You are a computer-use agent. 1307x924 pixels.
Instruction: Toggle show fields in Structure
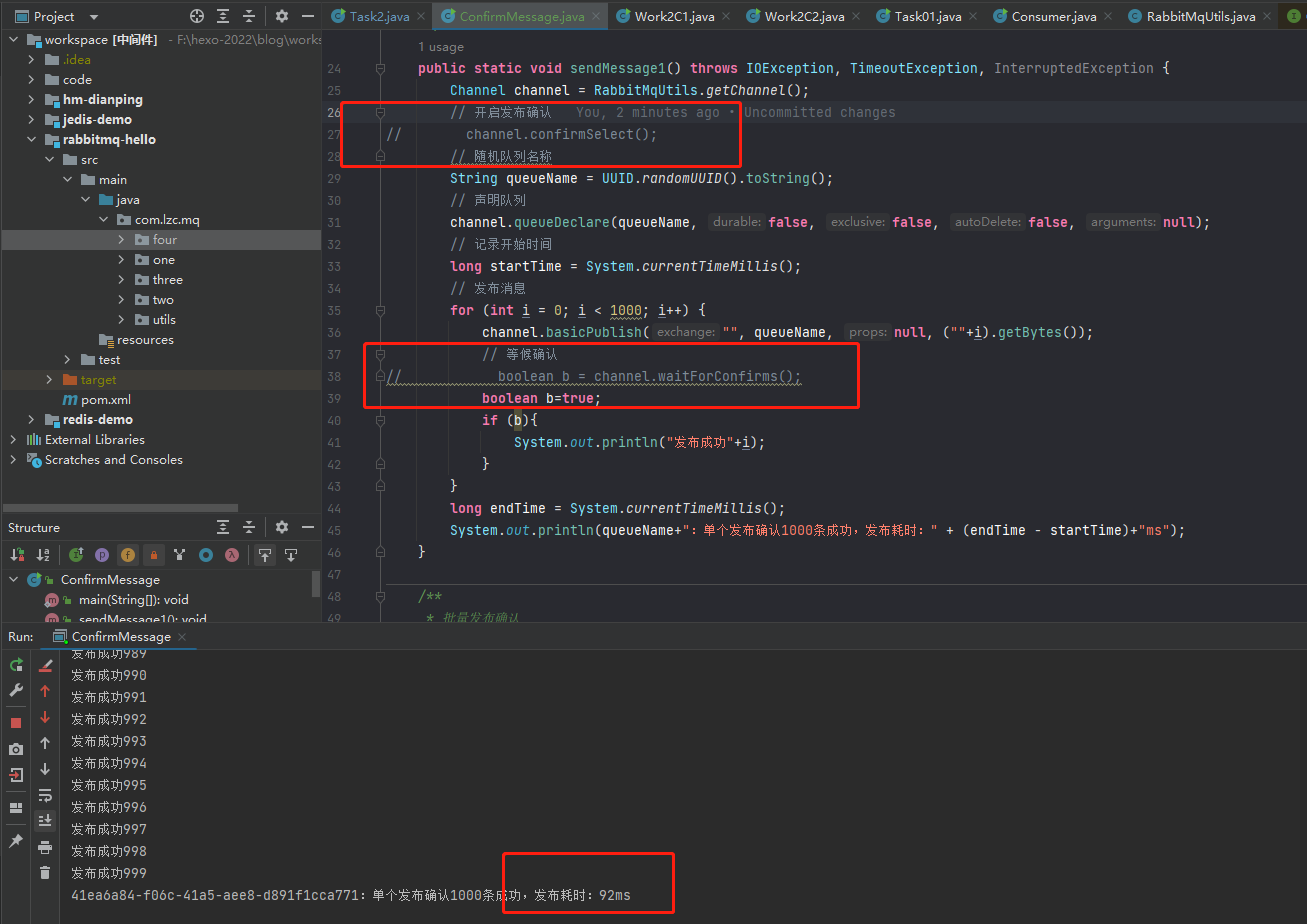128,555
